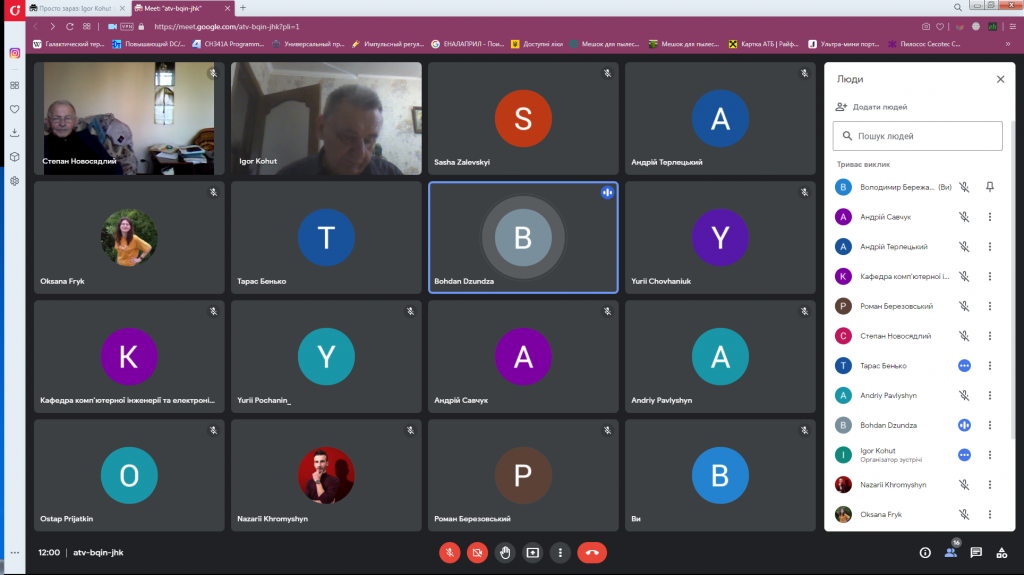Open the activities icon at bottom right
This screenshot has height=575, width=1024.
click(1002, 552)
